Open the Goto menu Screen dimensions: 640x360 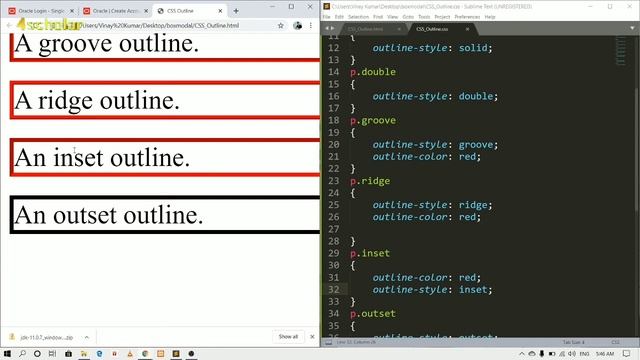408,17
